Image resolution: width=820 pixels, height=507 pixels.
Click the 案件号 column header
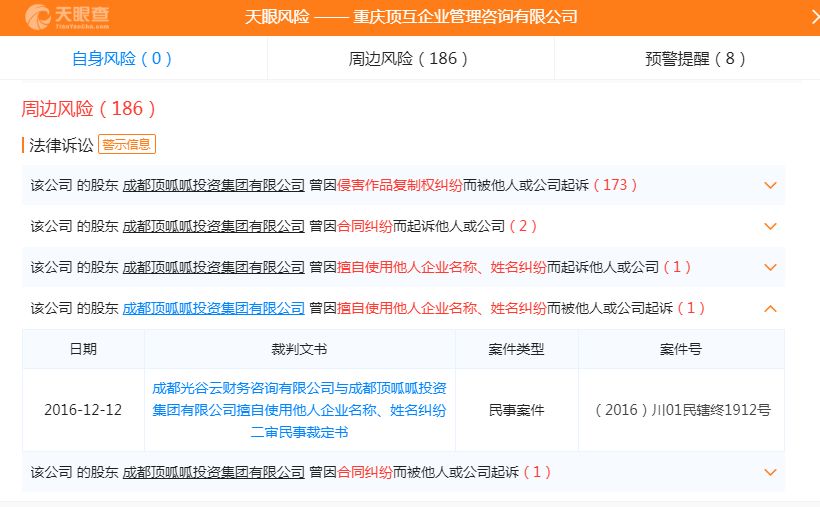[x=681, y=349]
